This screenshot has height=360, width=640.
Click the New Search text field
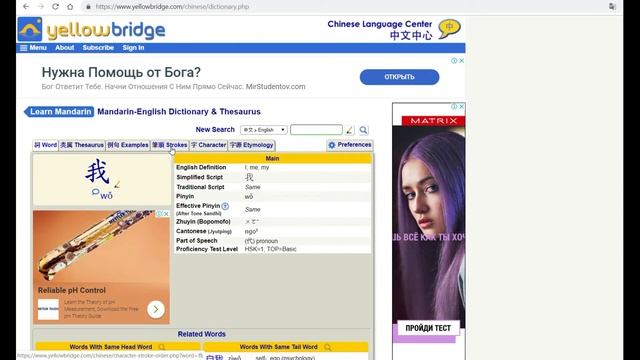coord(316,130)
